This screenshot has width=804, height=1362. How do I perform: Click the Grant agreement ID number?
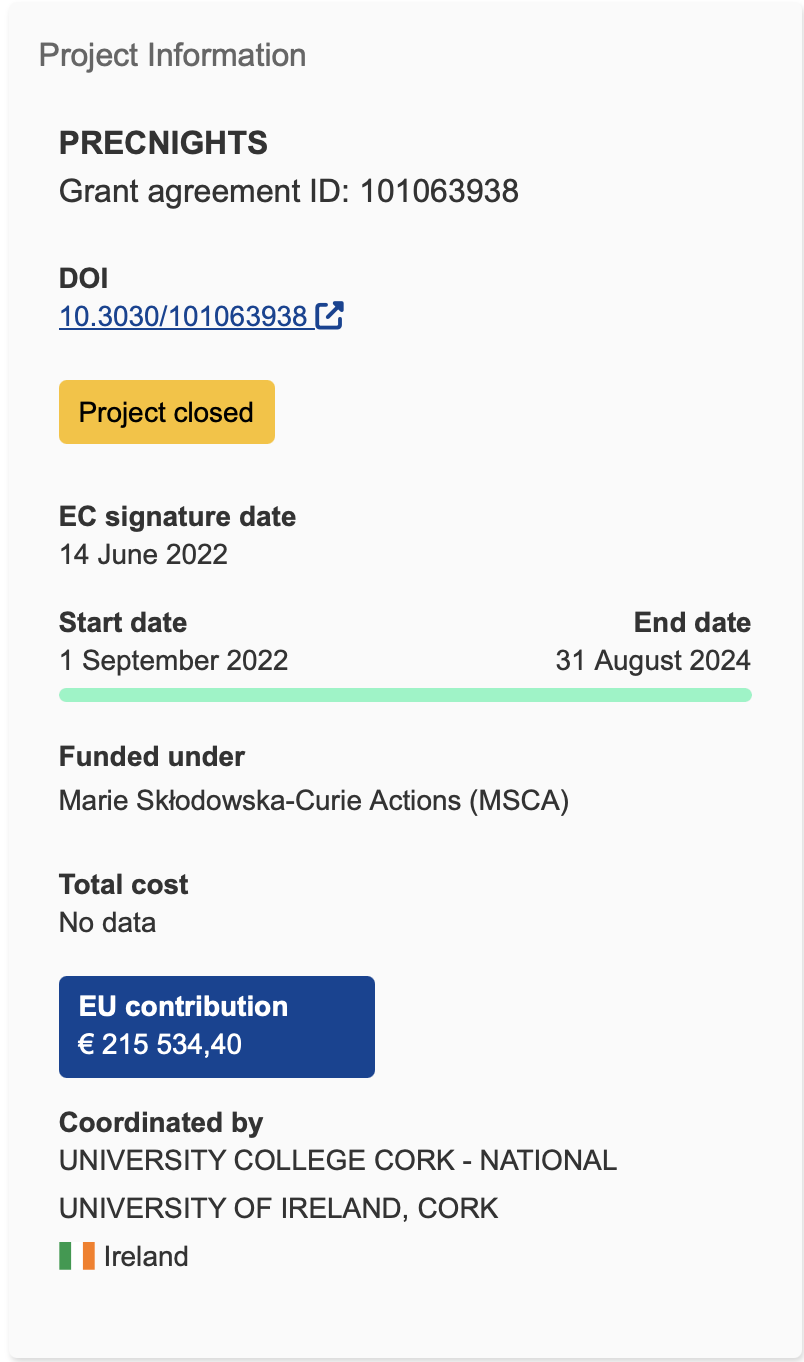[x=439, y=190]
